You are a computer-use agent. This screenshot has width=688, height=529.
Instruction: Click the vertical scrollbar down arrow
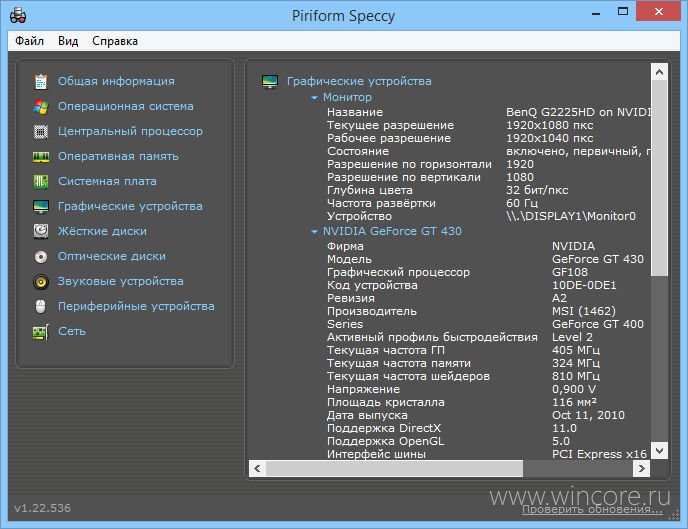[x=659, y=450]
